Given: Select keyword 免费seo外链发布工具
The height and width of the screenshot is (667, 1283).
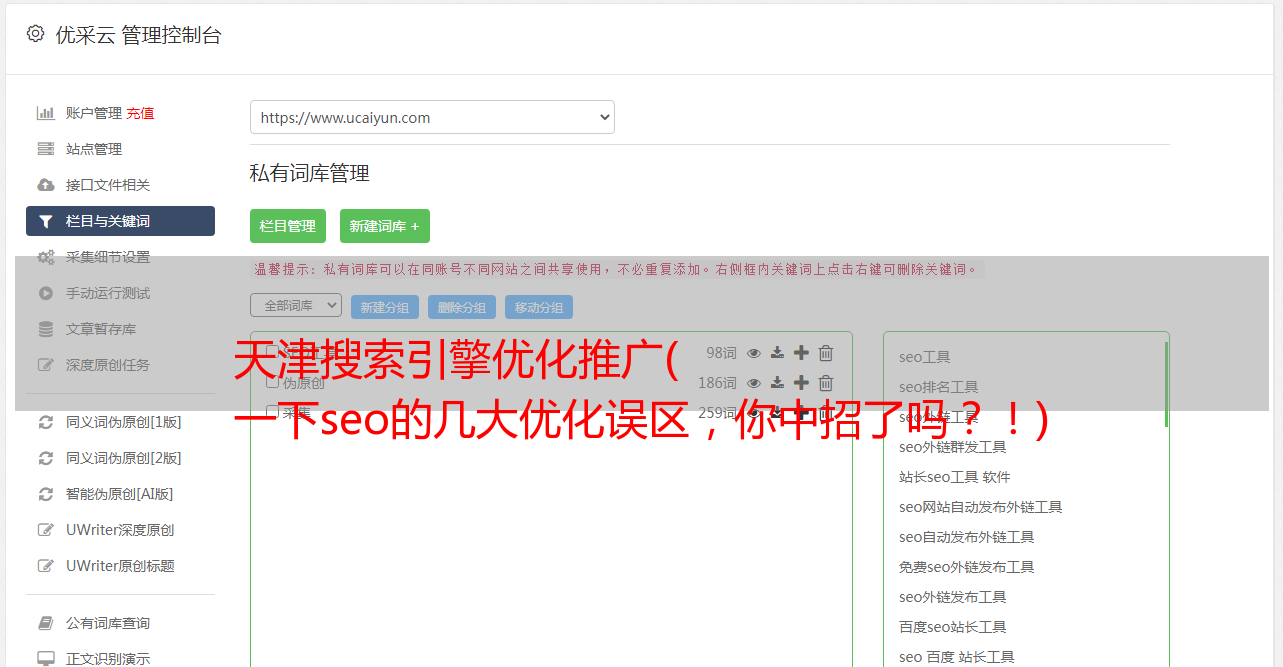Looking at the screenshot, I should 966,567.
